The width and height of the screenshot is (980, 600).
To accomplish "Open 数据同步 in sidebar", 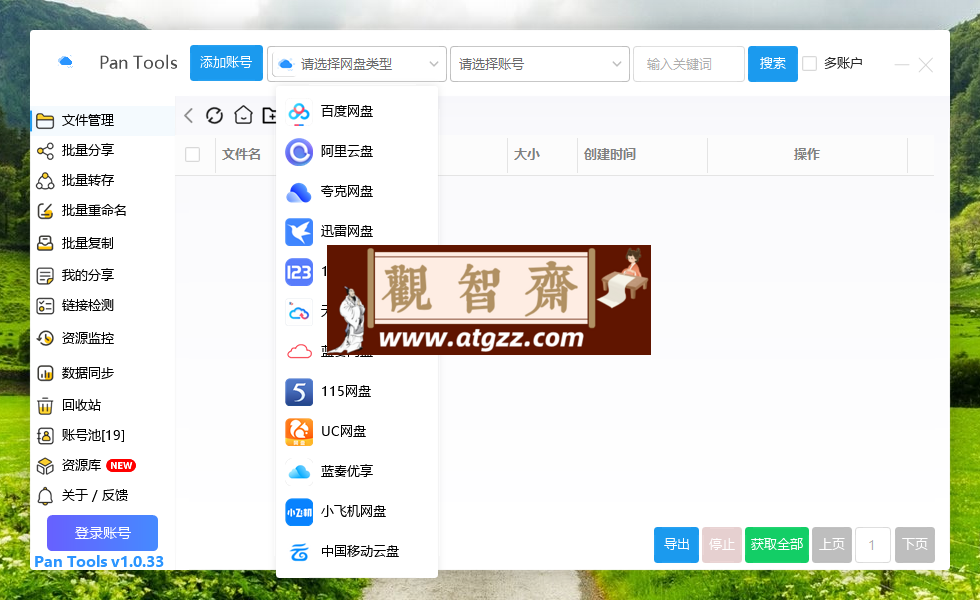I will (102, 373).
